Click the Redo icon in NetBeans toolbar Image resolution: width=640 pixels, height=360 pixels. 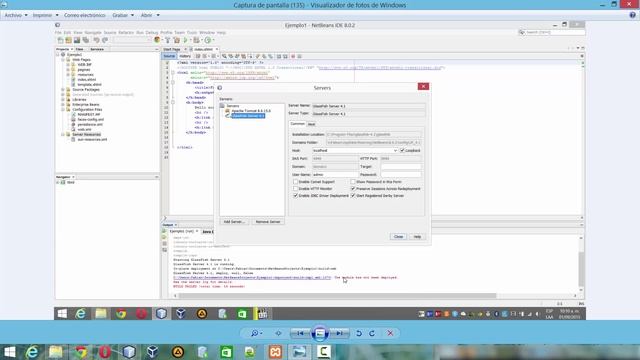(x=105, y=40)
